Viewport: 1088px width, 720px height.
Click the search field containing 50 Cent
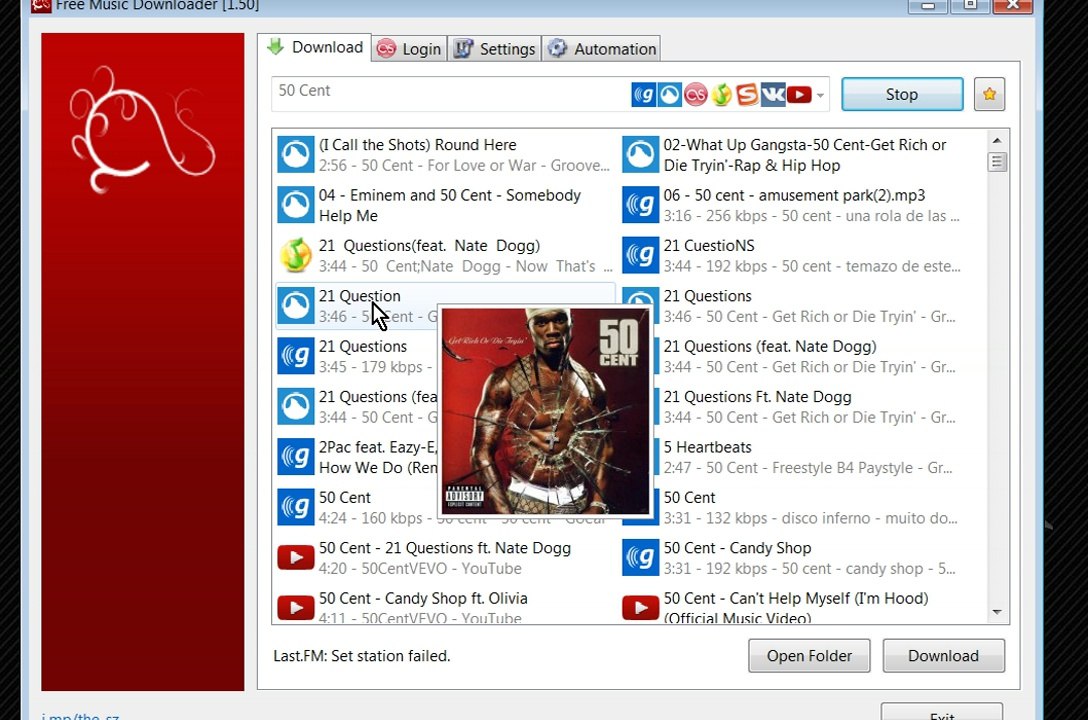451,94
